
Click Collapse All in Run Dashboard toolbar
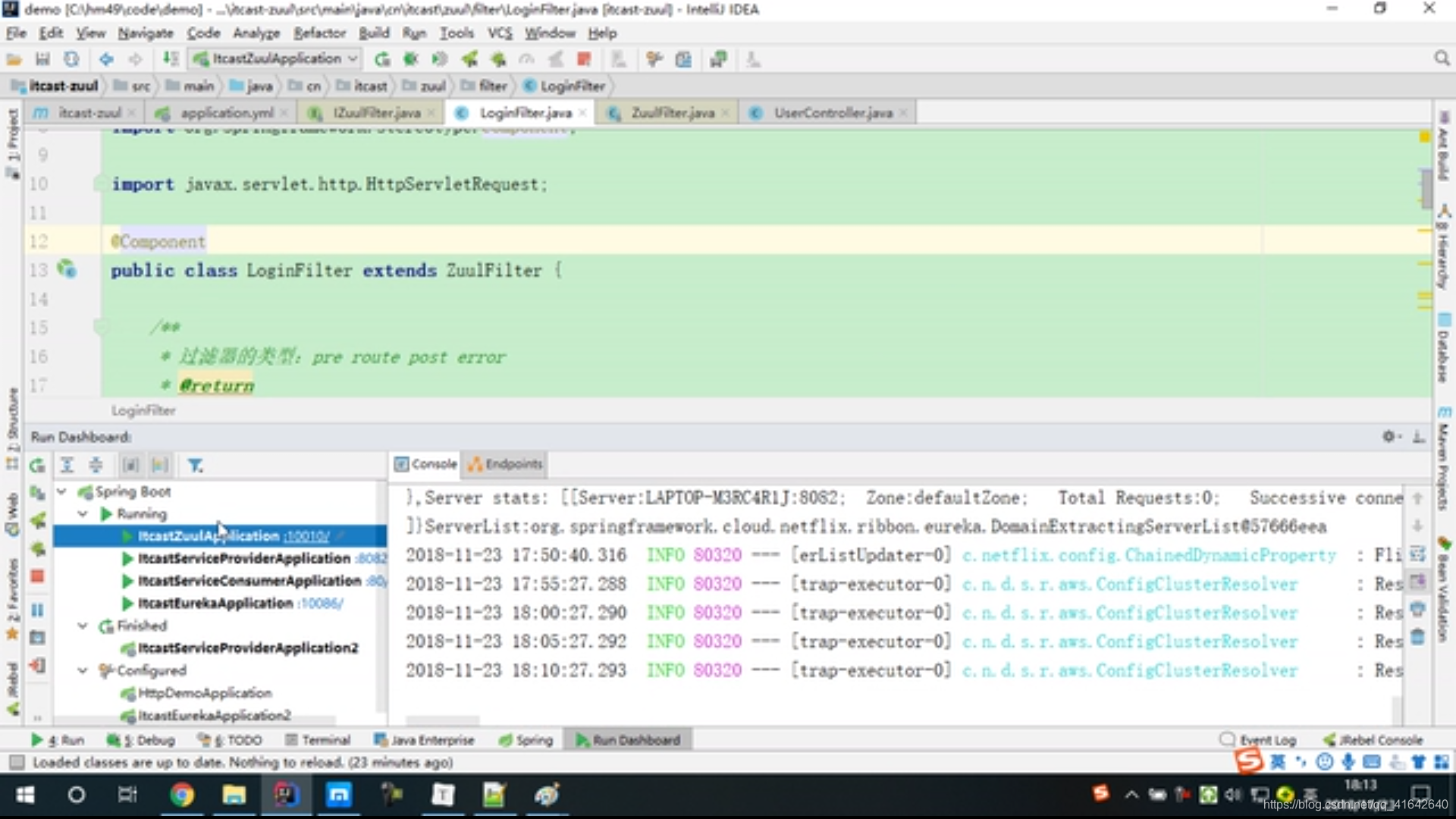[x=96, y=465]
